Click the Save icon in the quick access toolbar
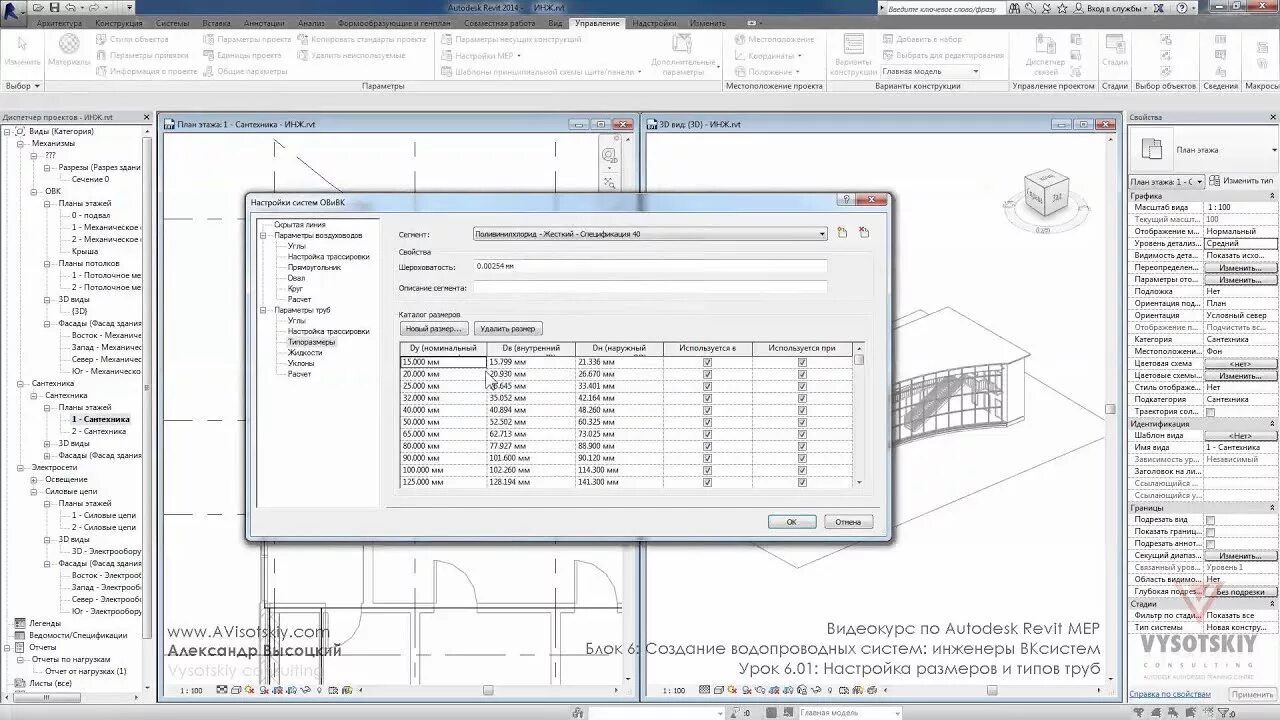Image resolution: width=1280 pixels, height=720 pixels. coord(56,8)
